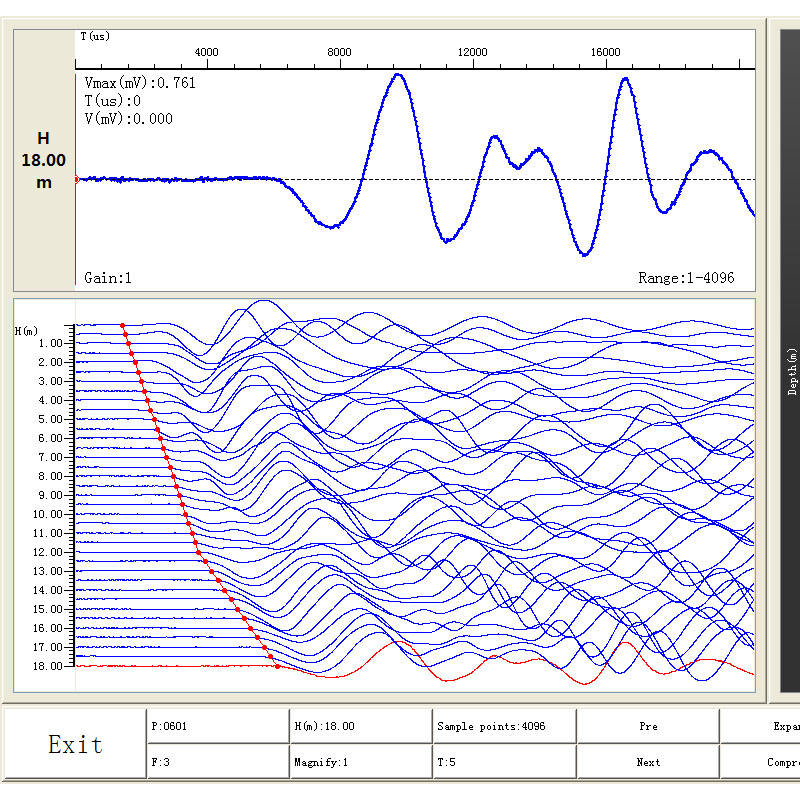Select the 10.00 depth label on H(m) axis

[47, 514]
